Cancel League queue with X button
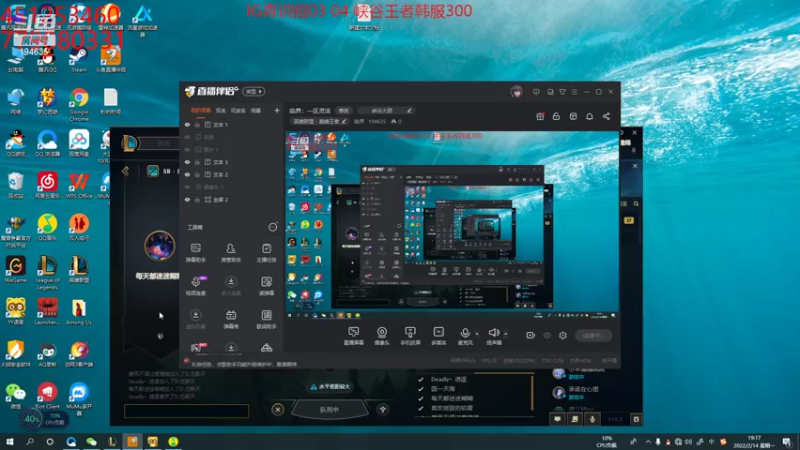 click(278, 409)
